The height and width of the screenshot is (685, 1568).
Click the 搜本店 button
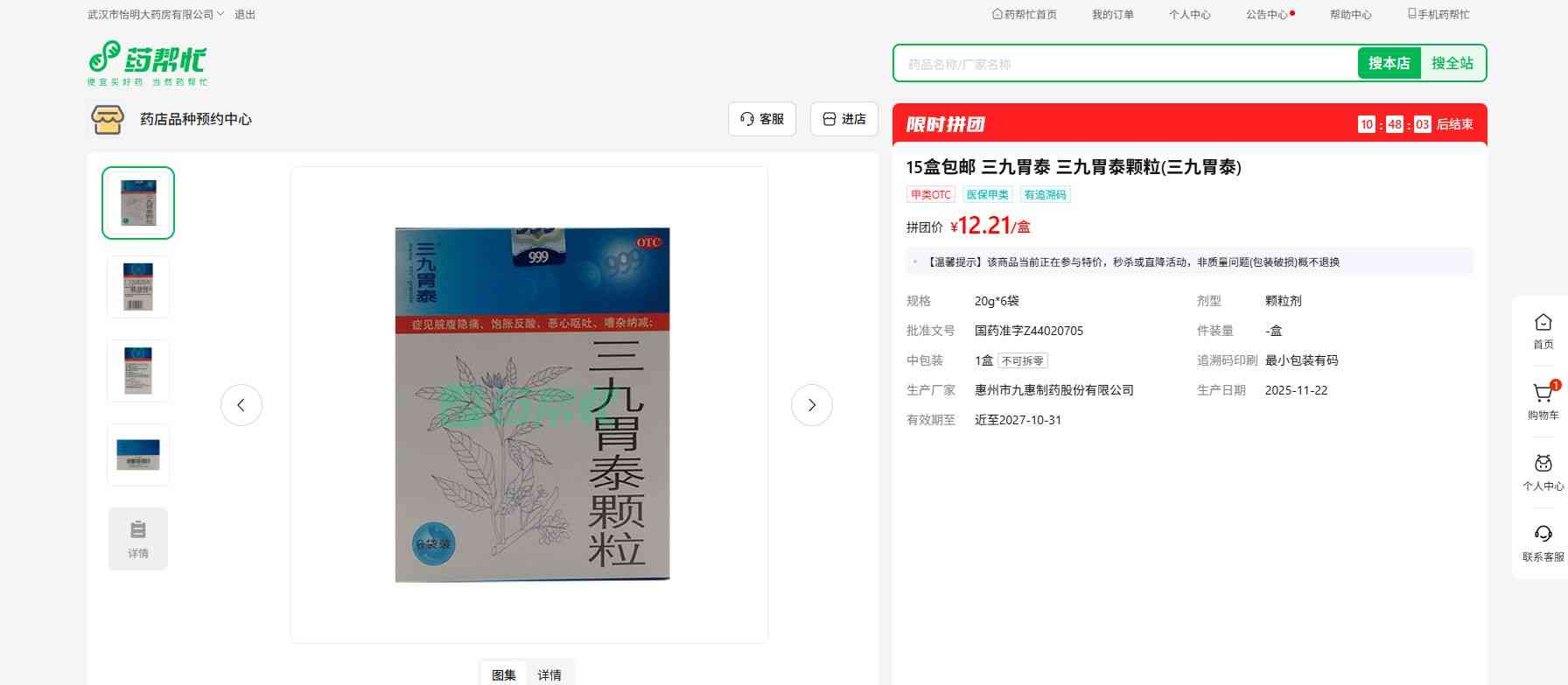(1389, 63)
